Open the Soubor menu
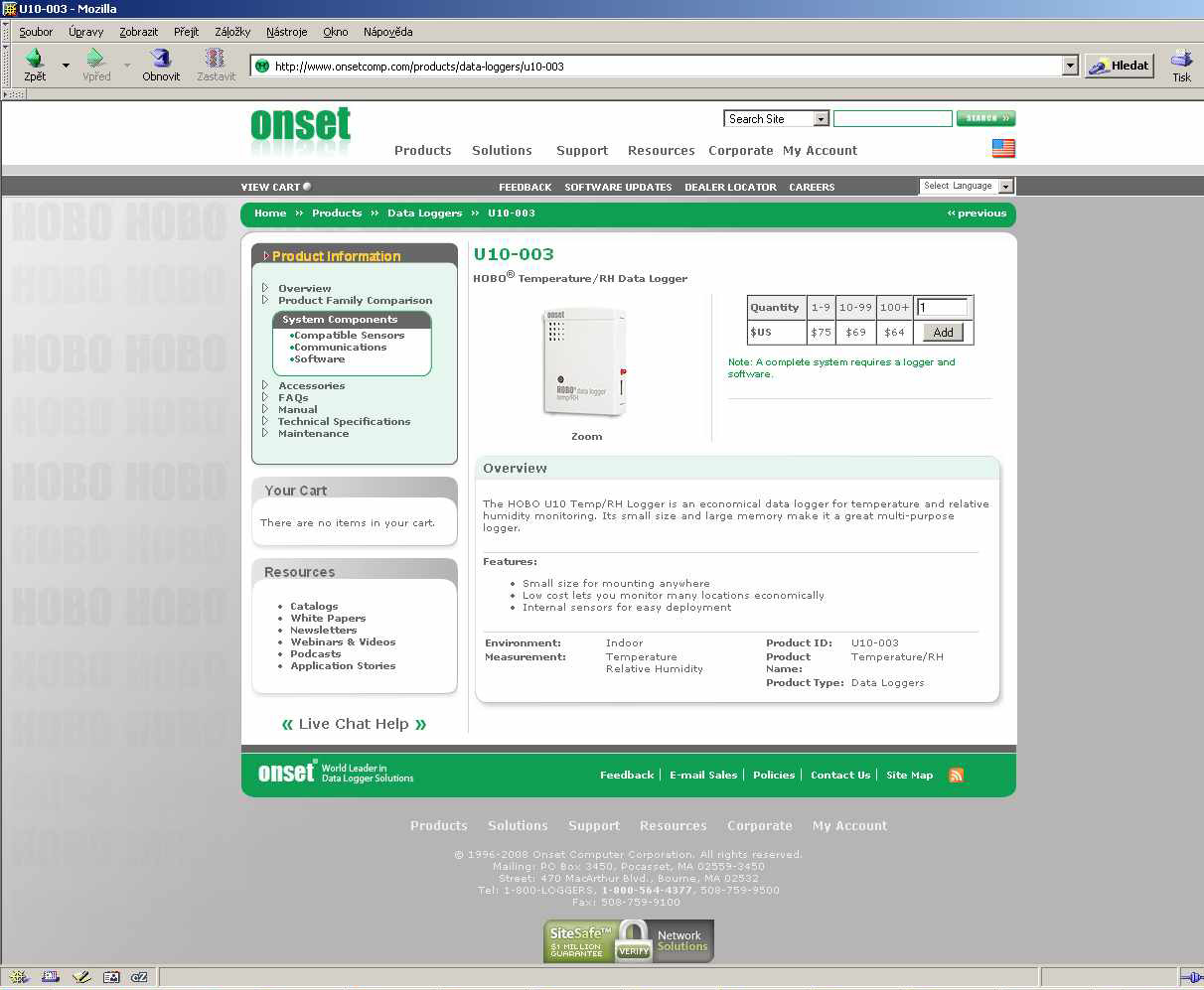Image resolution: width=1204 pixels, height=990 pixels. pos(36,32)
